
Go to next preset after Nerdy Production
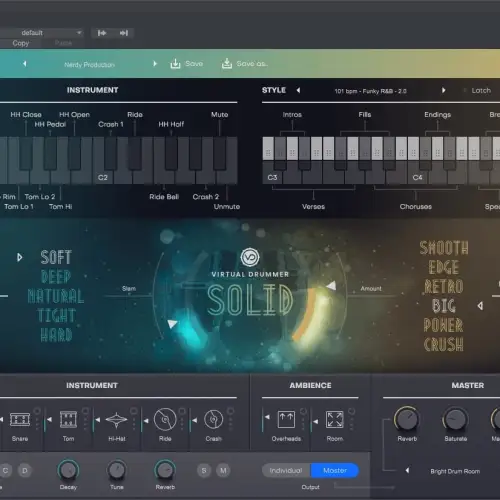pyautogui.click(x=155, y=64)
